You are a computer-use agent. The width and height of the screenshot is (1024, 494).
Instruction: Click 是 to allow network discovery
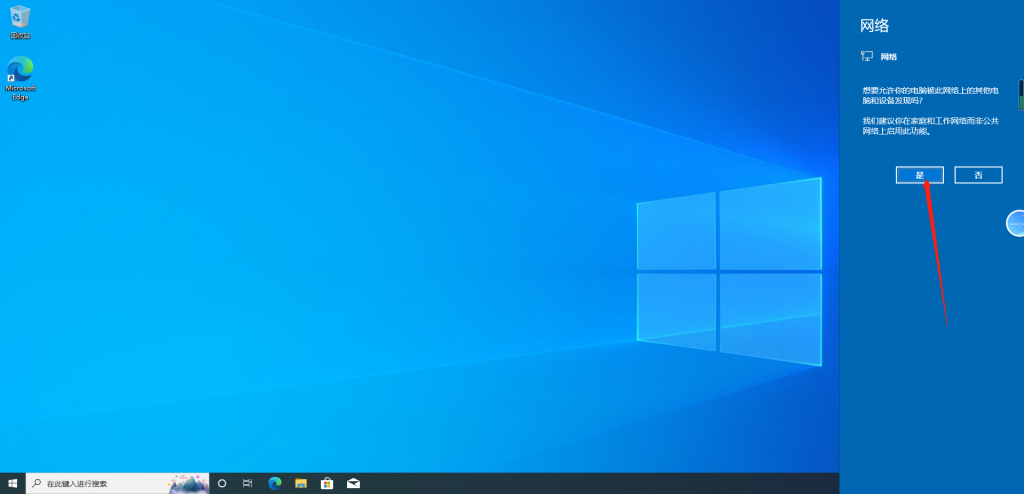[x=920, y=174]
